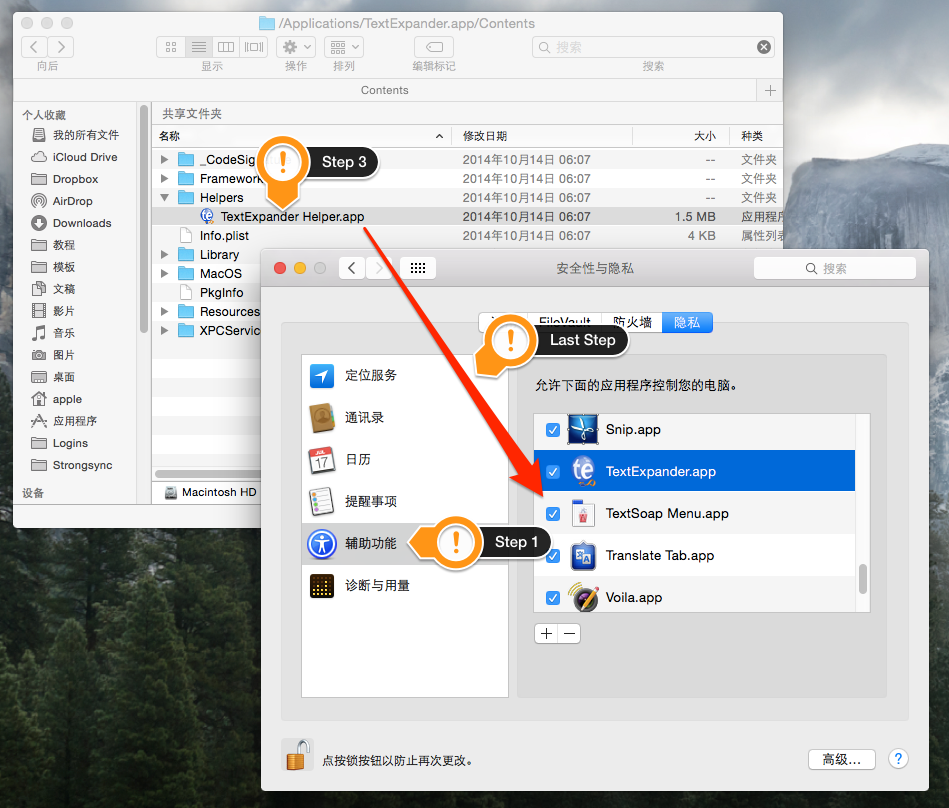This screenshot has width=949, height=808.
Task: Go back in System Preferences
Action: (x=352, y=268)
